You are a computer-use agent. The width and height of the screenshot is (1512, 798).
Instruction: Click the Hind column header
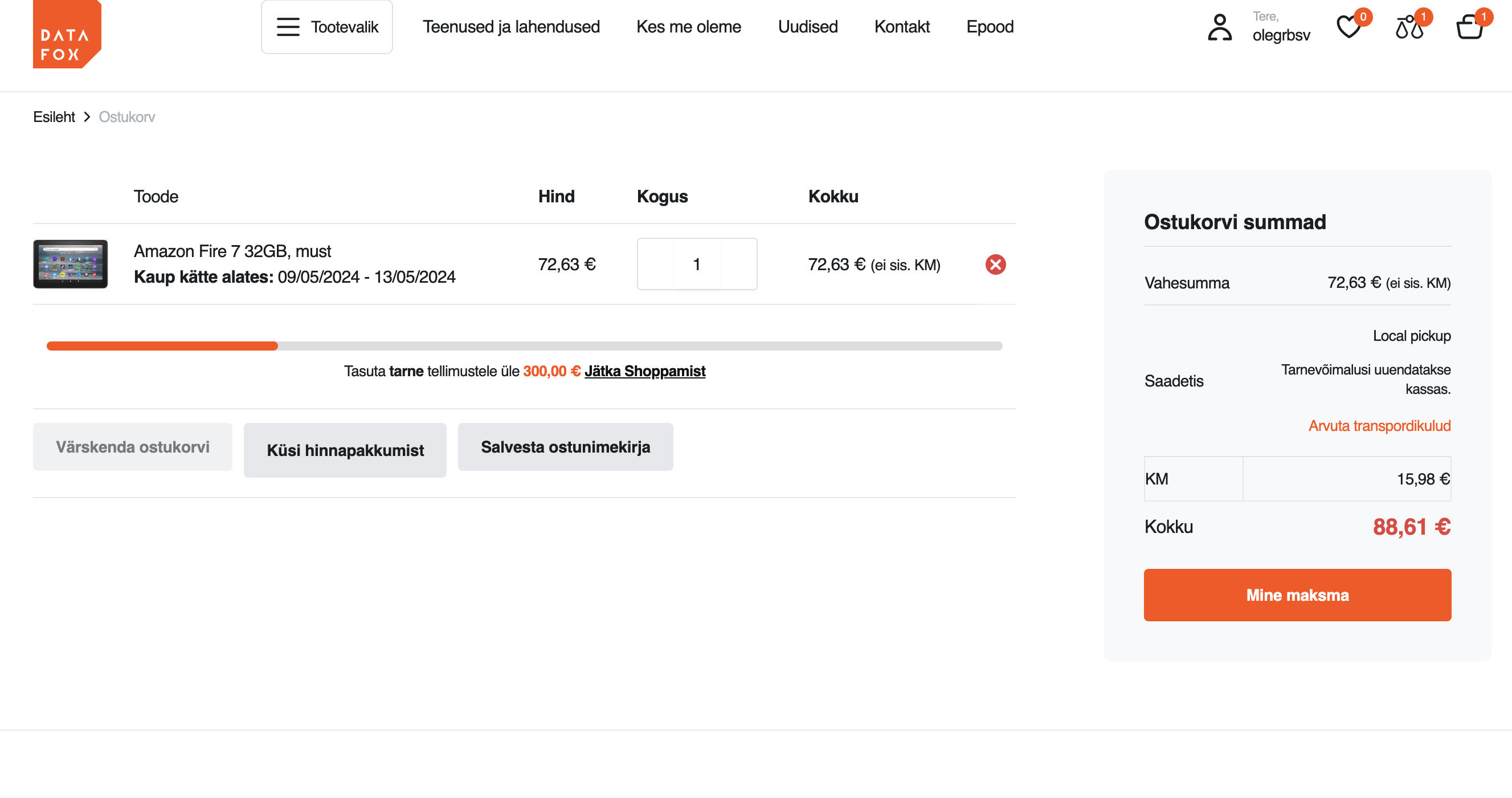coord(557,196)
